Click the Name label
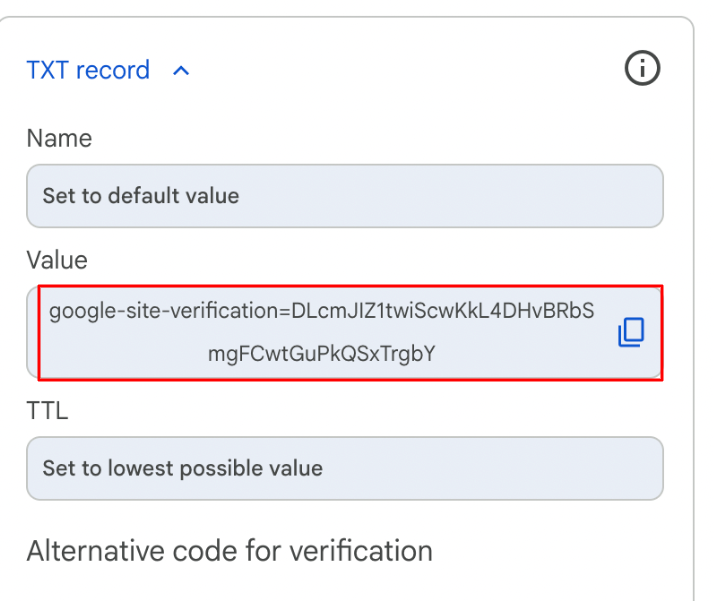The height and width of the screenshot is (601, 714). click(59, 139)
